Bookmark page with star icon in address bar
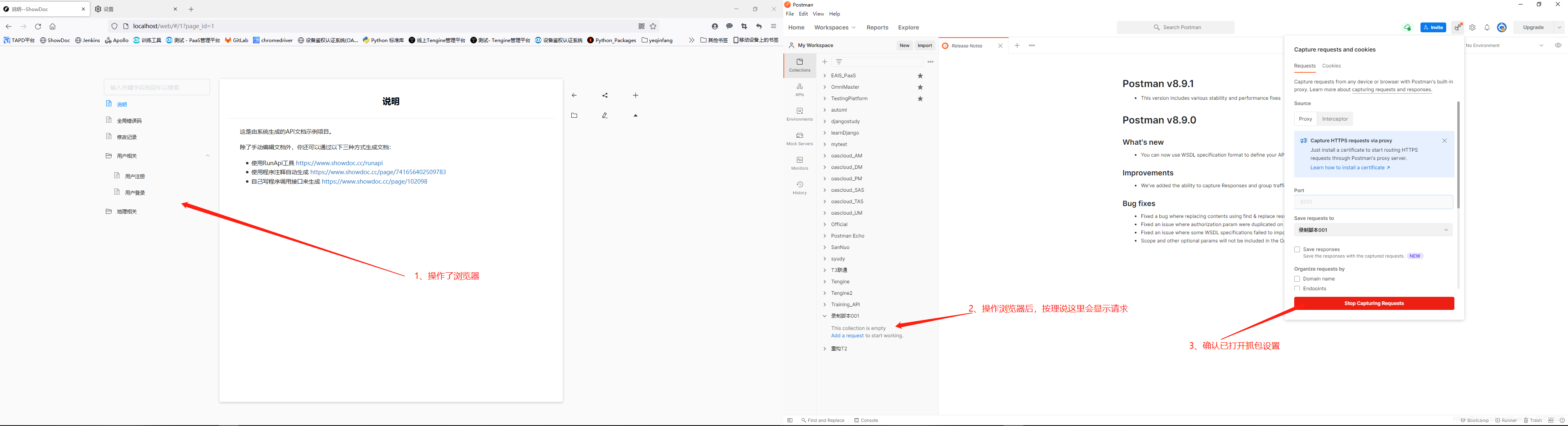Viewport: 1568px width, 426px height. 653,26
